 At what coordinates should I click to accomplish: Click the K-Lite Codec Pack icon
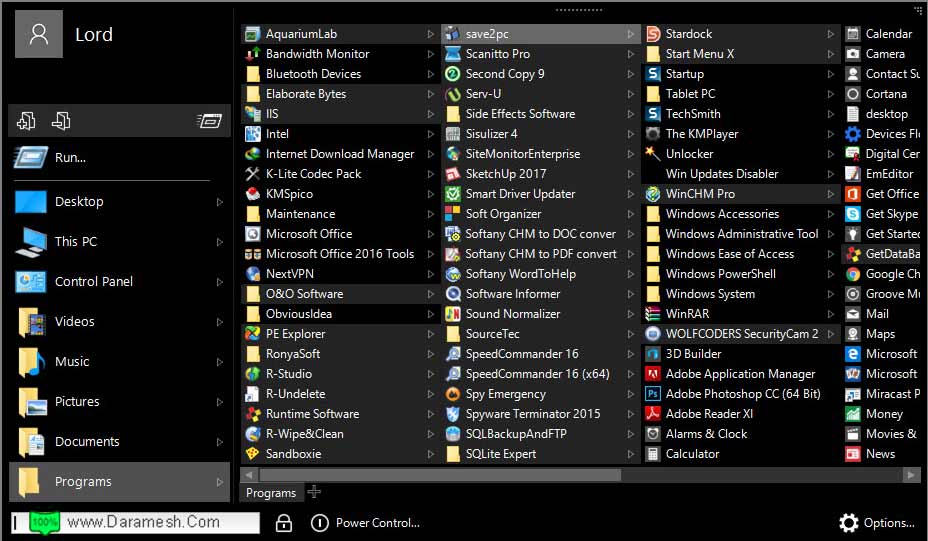253,174
